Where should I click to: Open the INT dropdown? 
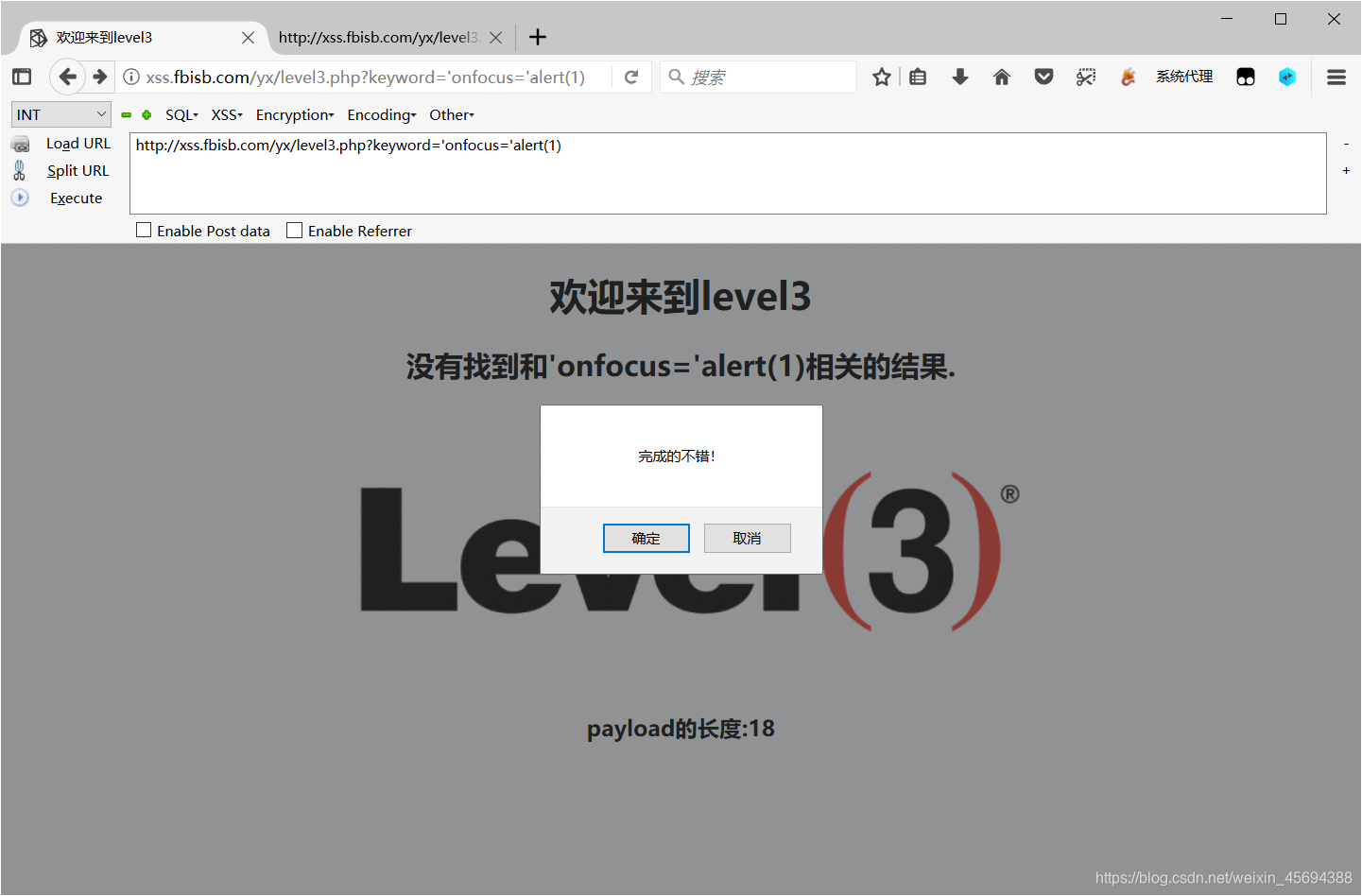[x=61, y=114]
